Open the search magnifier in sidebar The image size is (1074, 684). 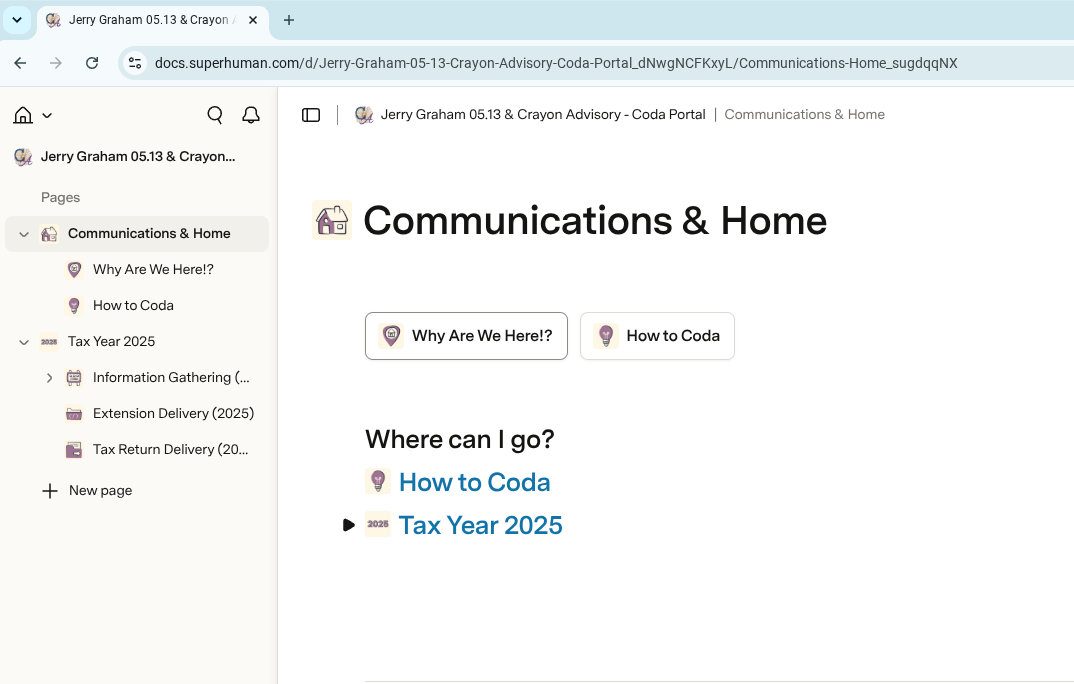coord(215,115)
